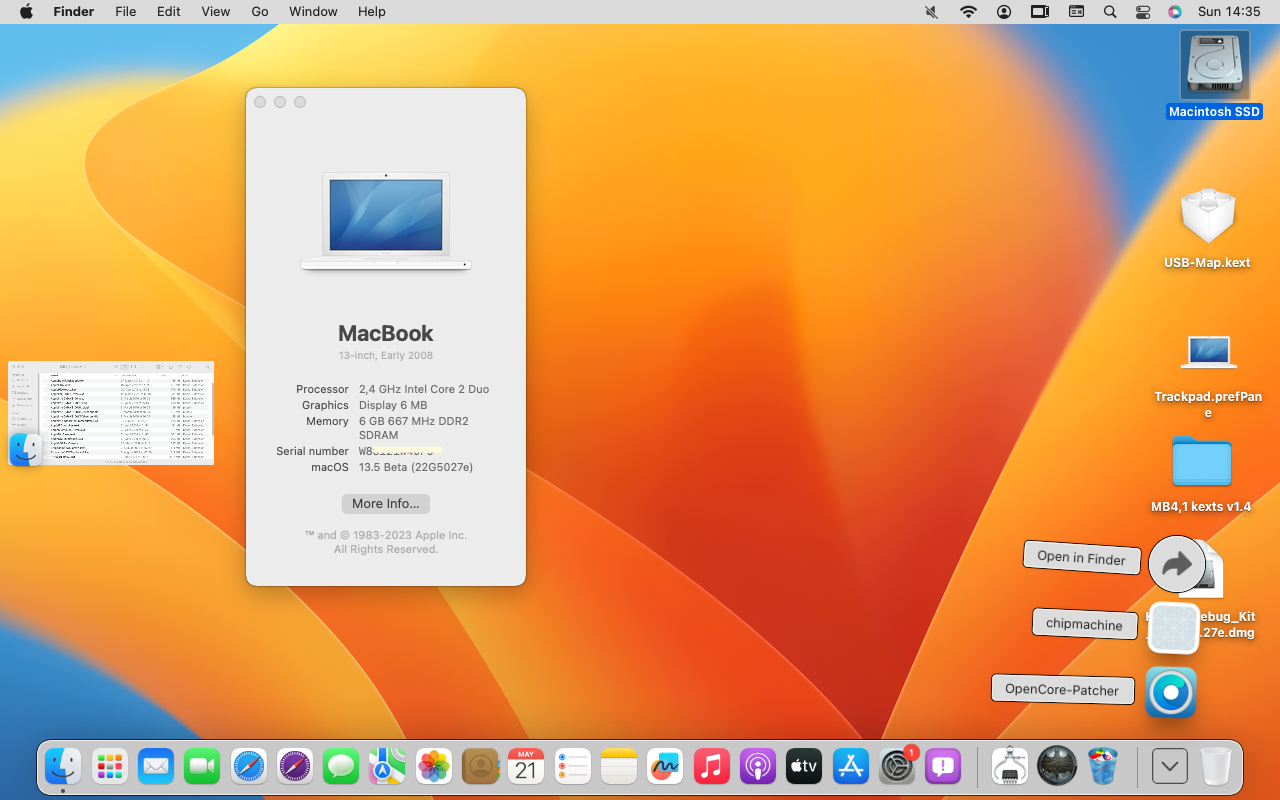Open the Mail app in Dock

pyautogui.click(x=156, y=767)
